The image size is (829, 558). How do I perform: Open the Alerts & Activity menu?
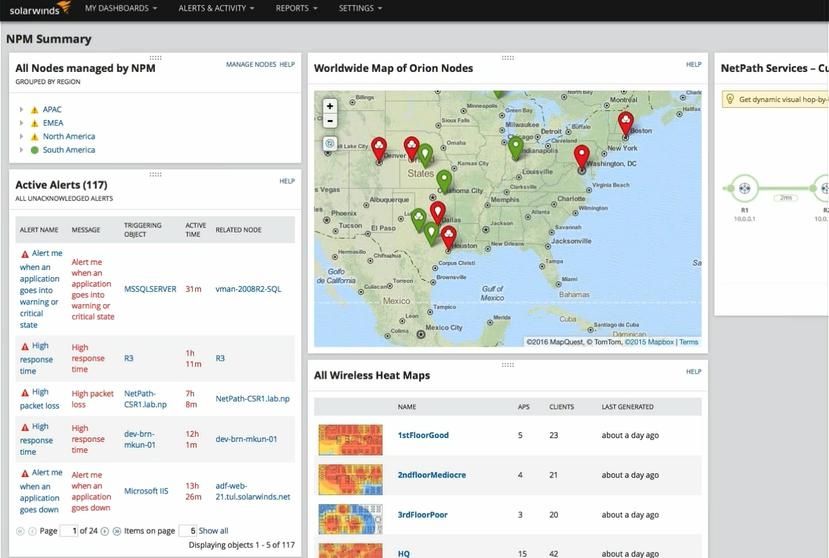point(216,8)
